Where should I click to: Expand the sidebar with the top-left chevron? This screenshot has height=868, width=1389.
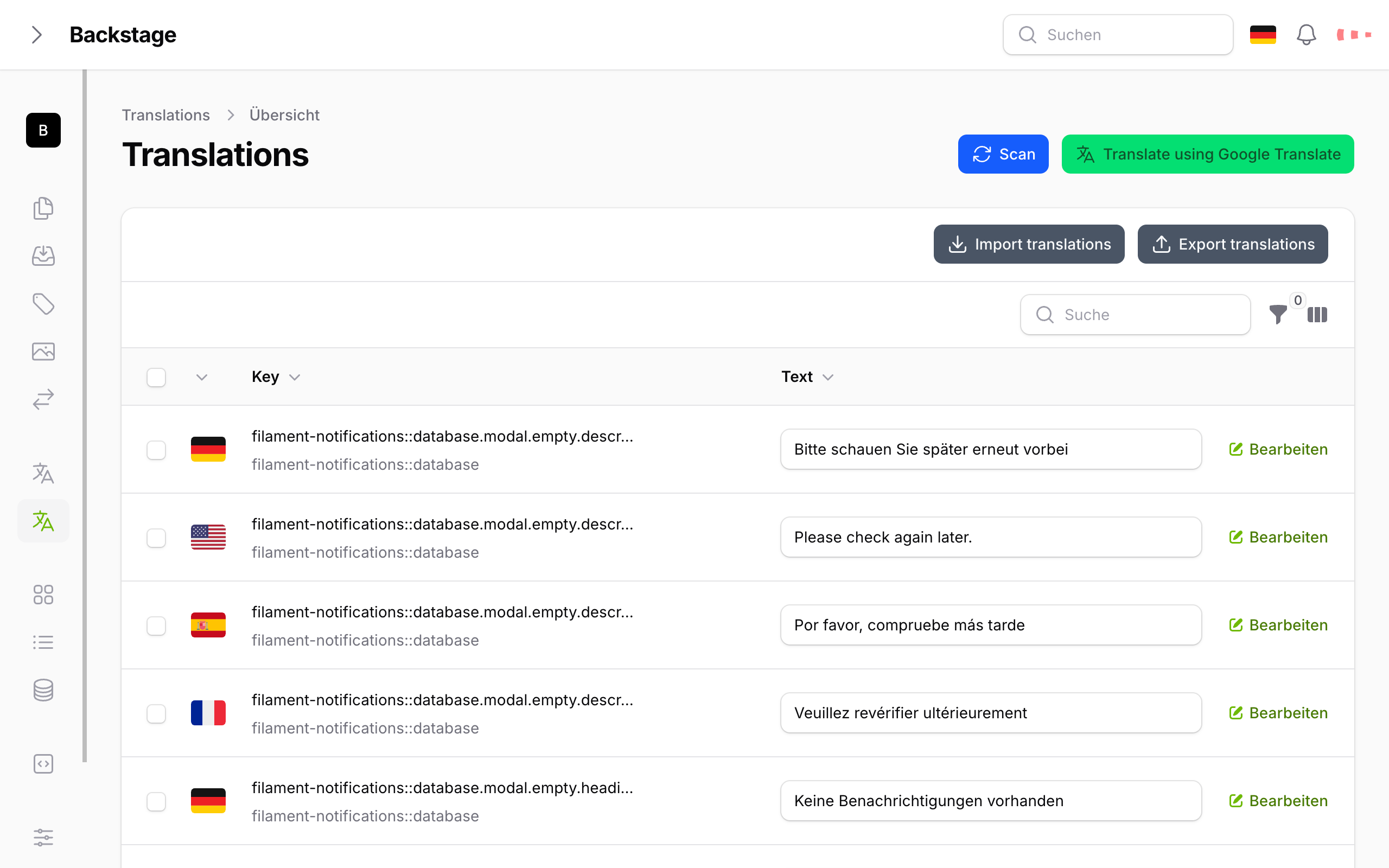coord(37,34)
